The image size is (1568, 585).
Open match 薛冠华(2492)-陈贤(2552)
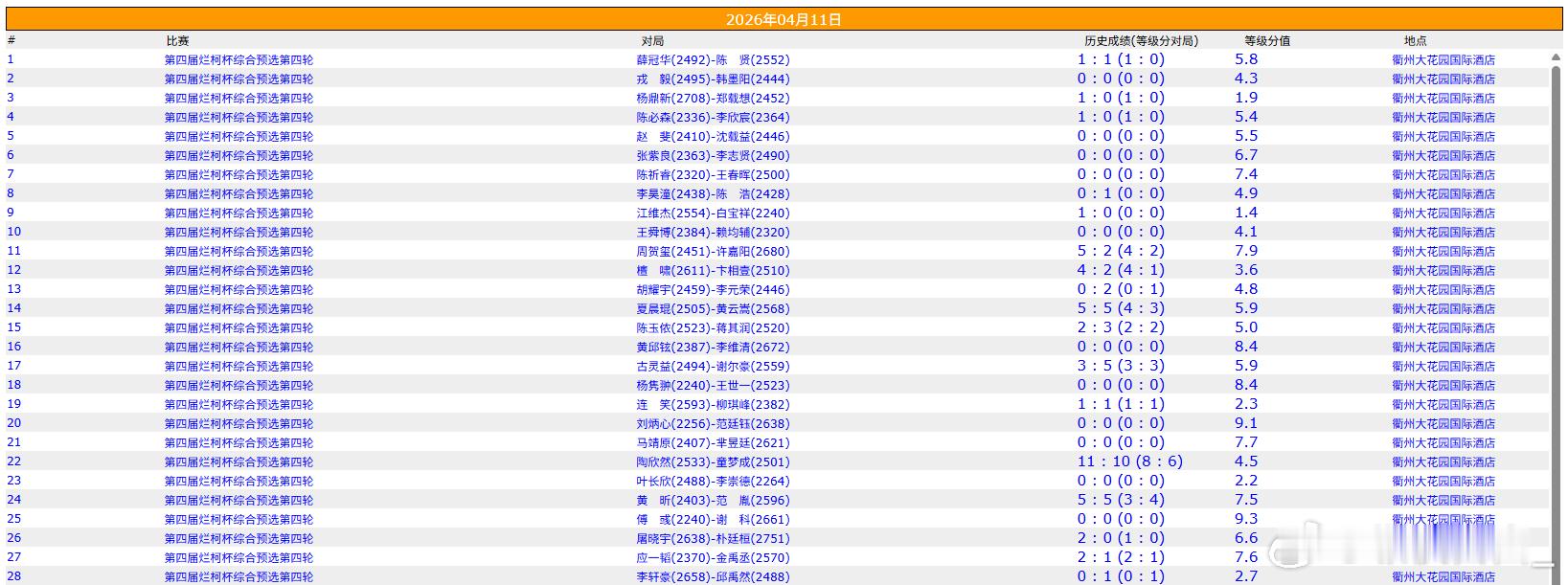click(x=713, y=59)
